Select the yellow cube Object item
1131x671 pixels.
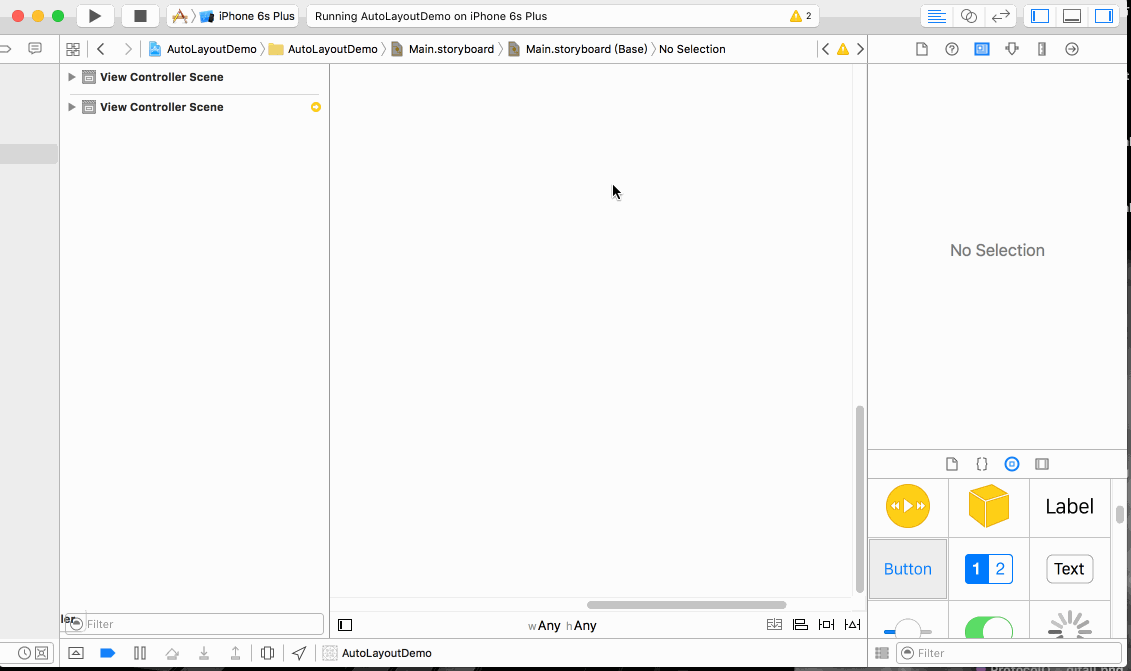[x=988, y=506]
